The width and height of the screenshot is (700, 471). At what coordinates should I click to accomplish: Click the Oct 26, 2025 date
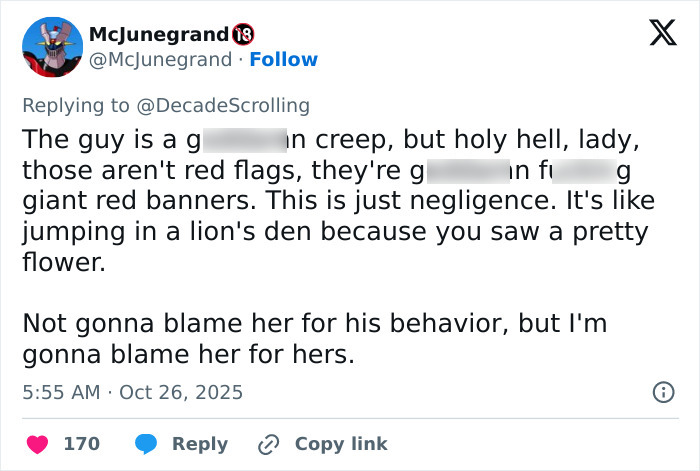coord(180,392)
